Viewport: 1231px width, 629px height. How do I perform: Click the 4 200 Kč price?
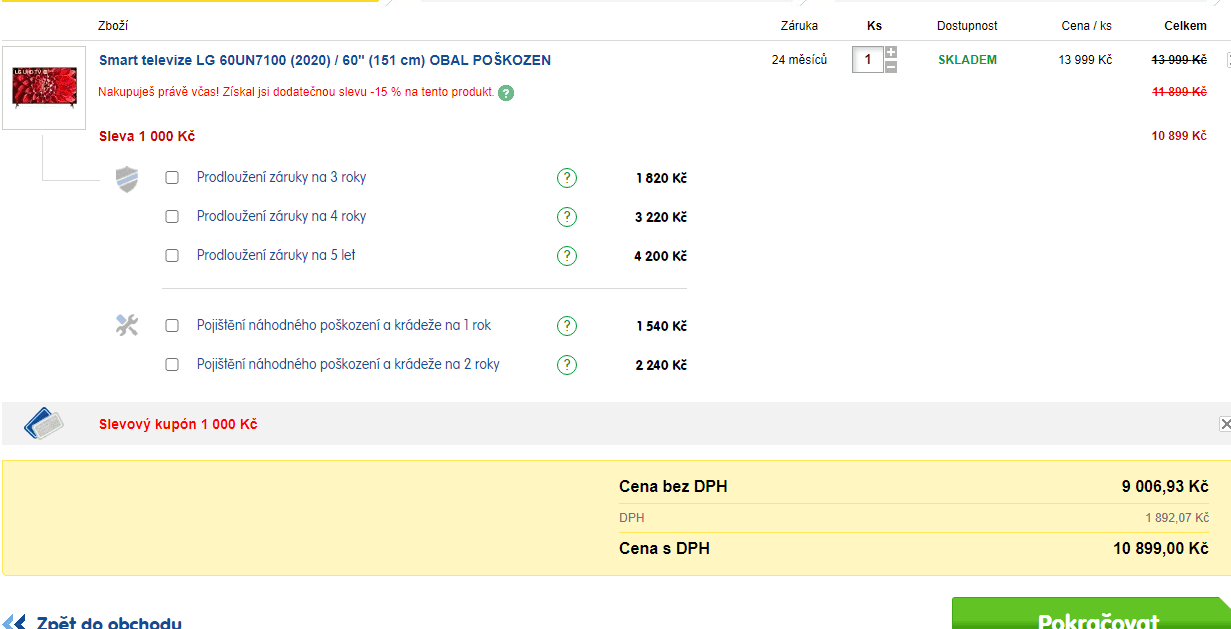[661, 256]
